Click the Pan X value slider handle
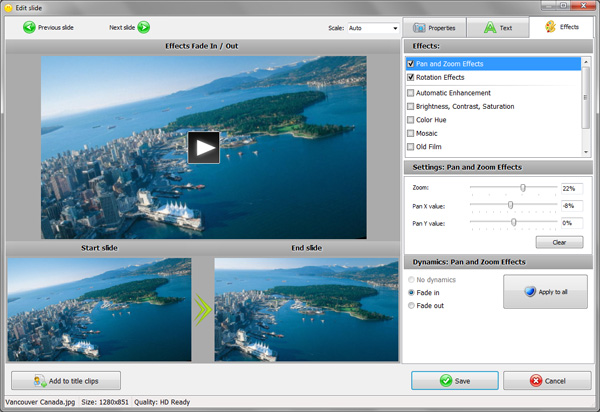 click(510, 205)
